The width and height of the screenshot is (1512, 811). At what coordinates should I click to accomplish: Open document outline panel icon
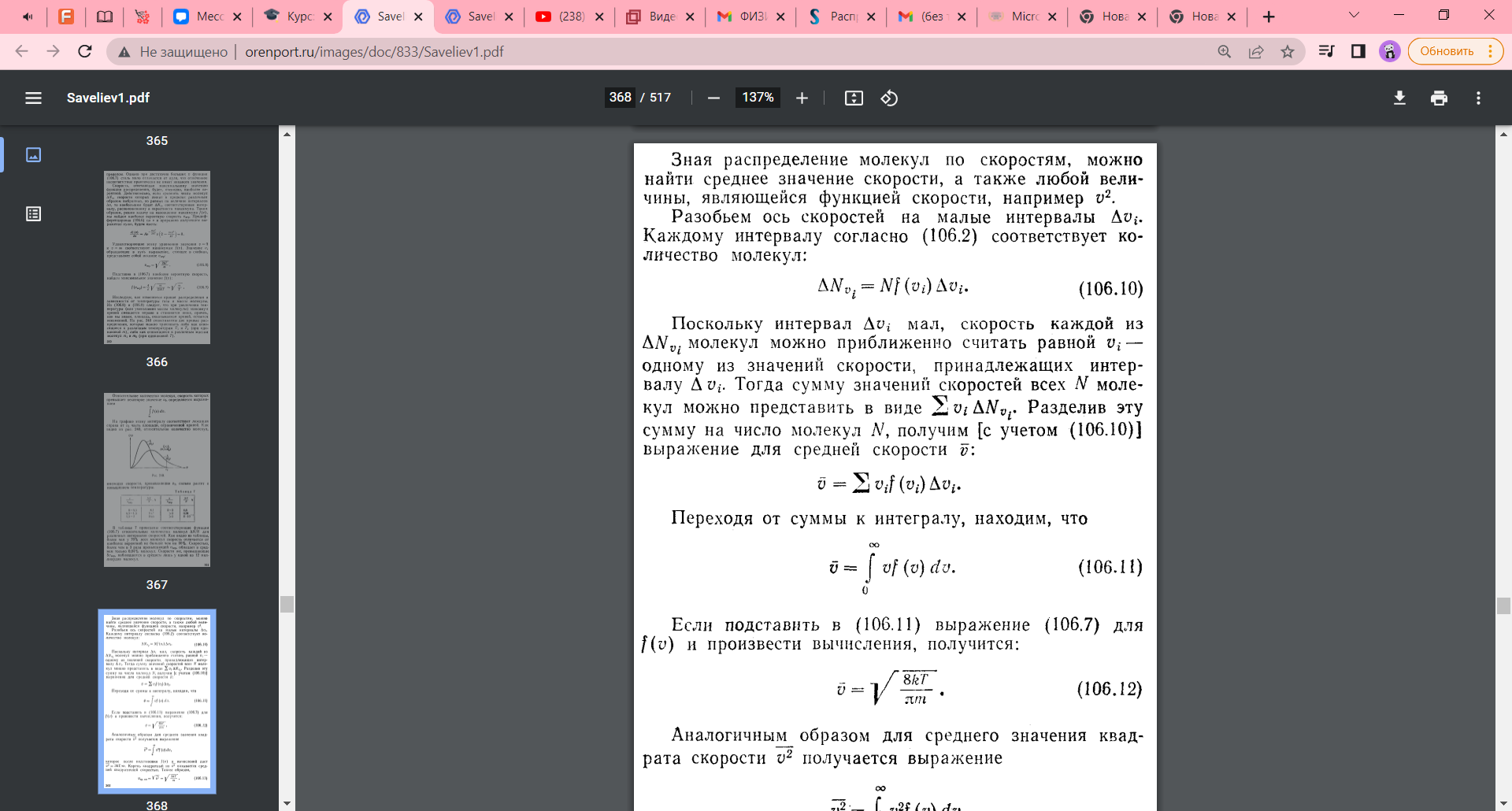(33, 213)
